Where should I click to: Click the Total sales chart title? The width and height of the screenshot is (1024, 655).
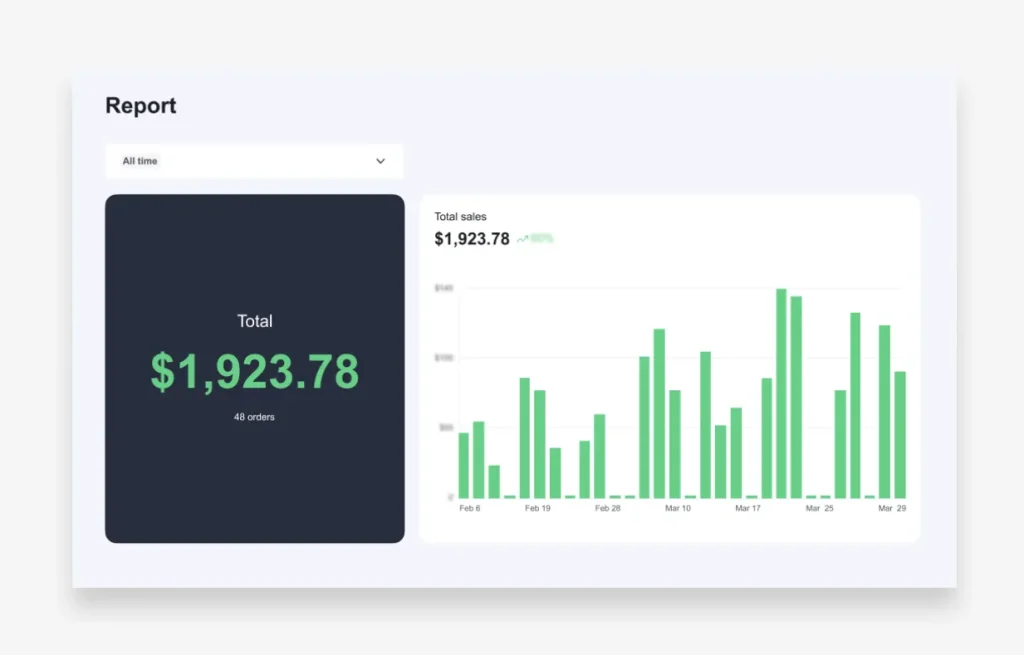460,216
